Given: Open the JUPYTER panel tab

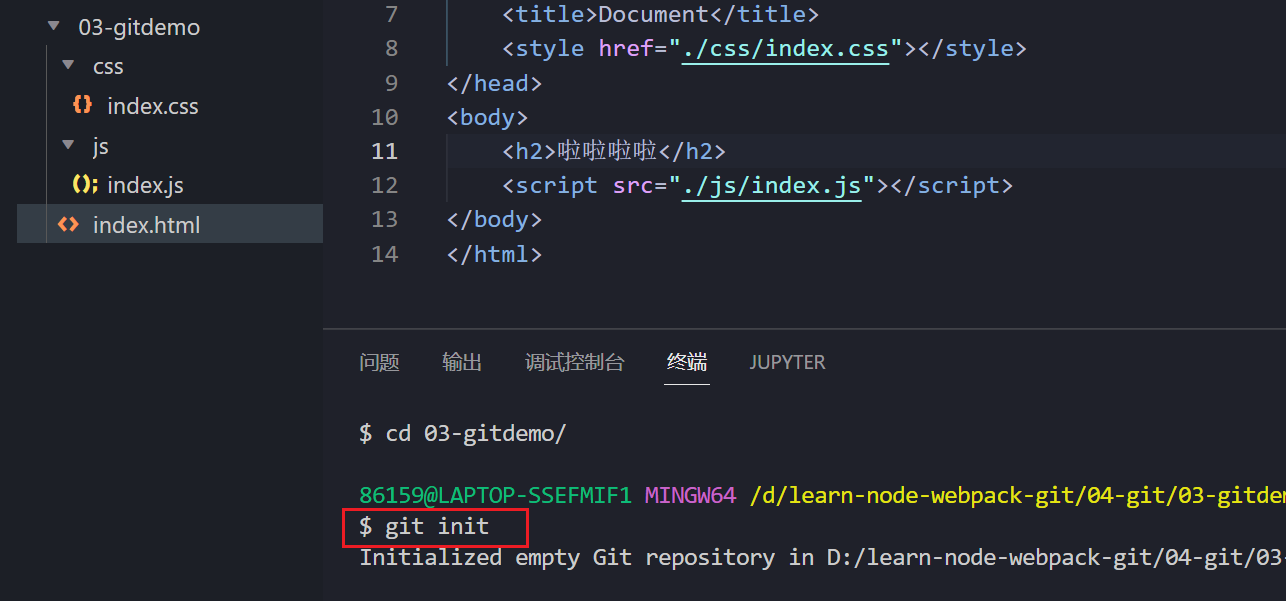Looking at the screenshot, I should [x=788, y=362].
